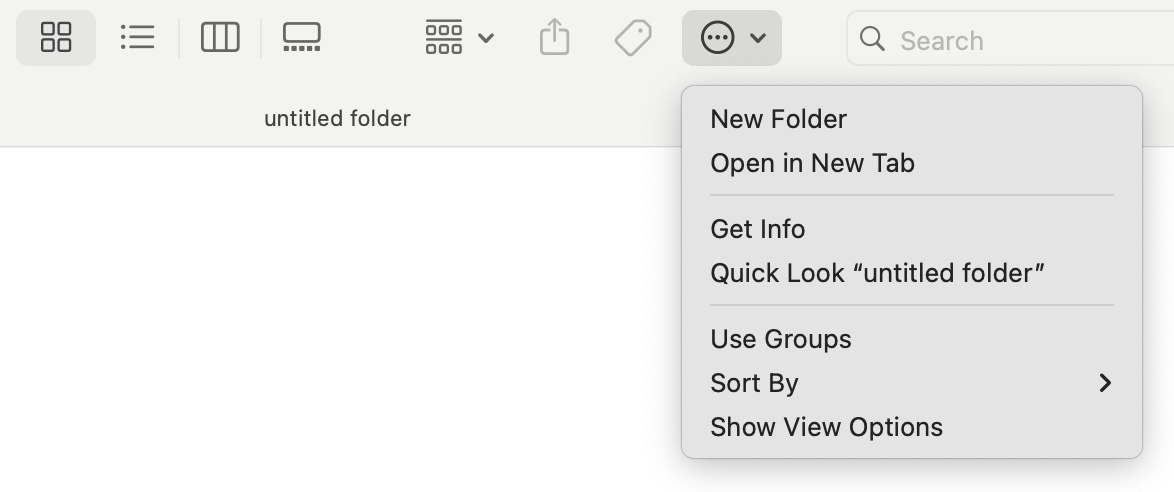1174x492 pixels.
Task: Select Open in New Tab
Action: pos(812,163)
